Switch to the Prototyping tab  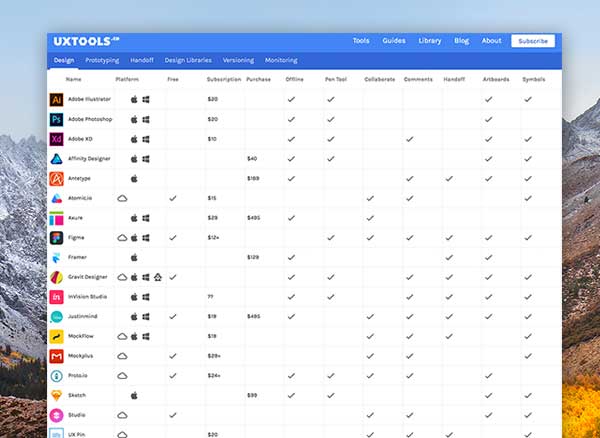pos(102,60)
